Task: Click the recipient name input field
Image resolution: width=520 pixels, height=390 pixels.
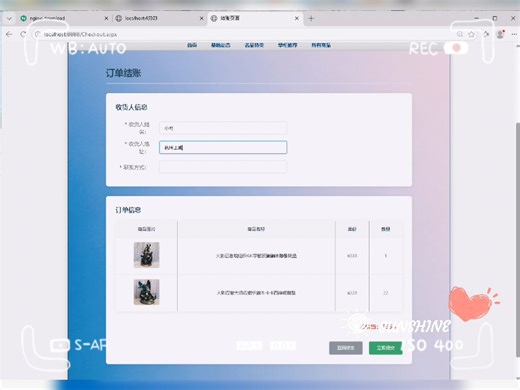Action: click(x=223, y=128)
